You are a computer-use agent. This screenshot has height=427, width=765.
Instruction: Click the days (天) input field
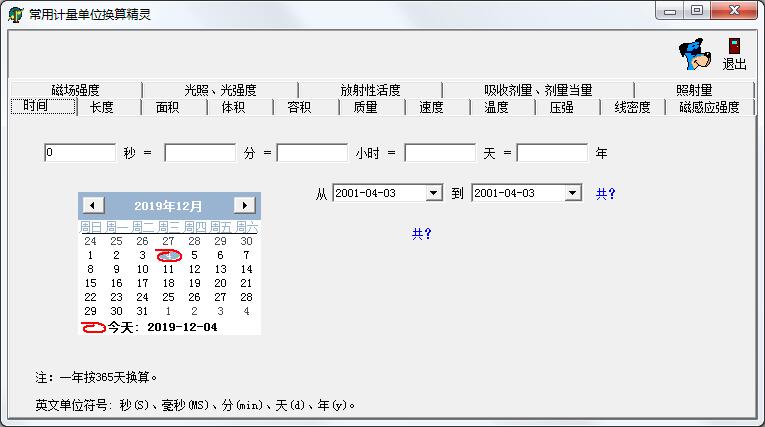point(440,153)
